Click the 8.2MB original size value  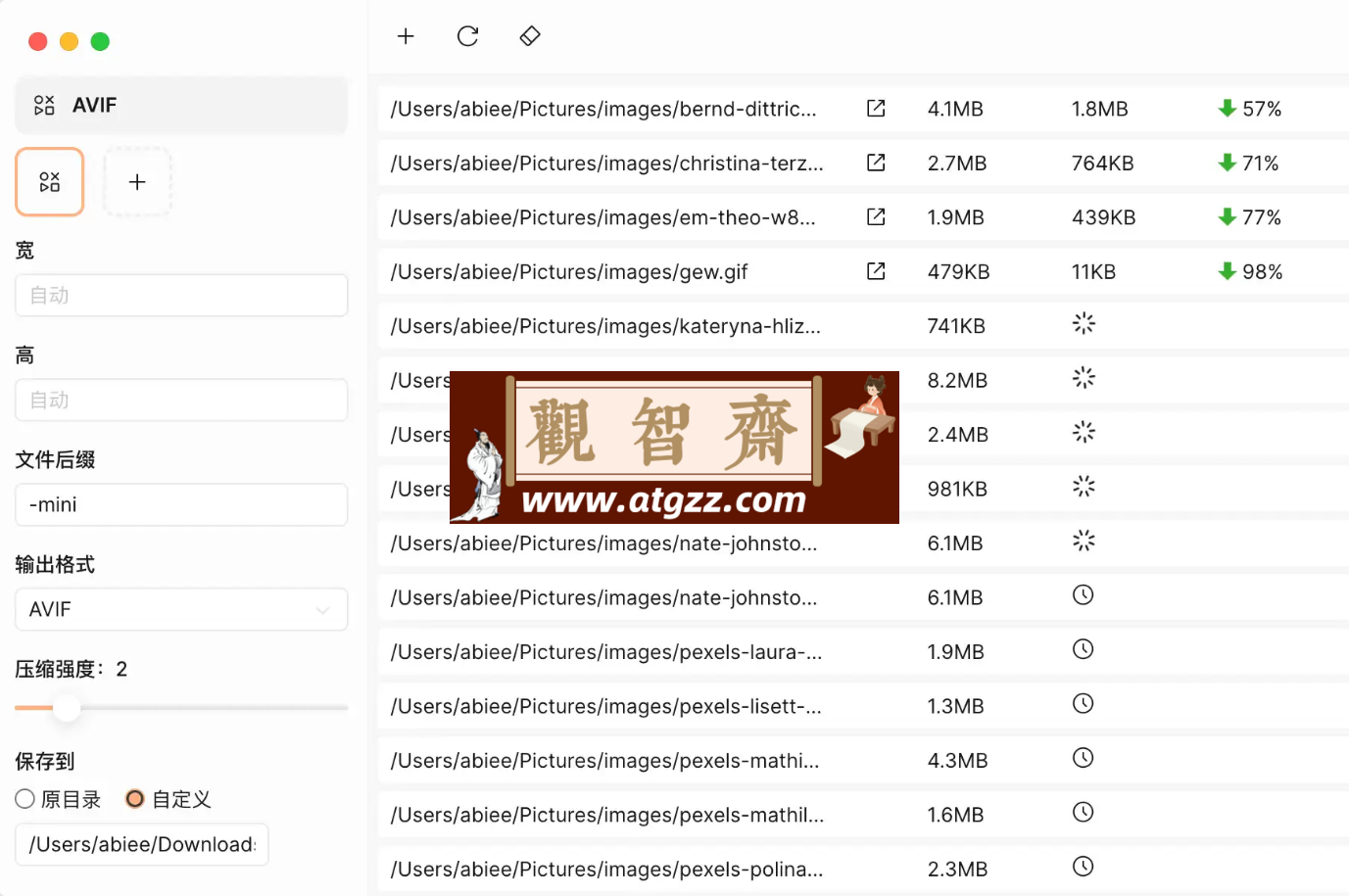tap(957, 380)
